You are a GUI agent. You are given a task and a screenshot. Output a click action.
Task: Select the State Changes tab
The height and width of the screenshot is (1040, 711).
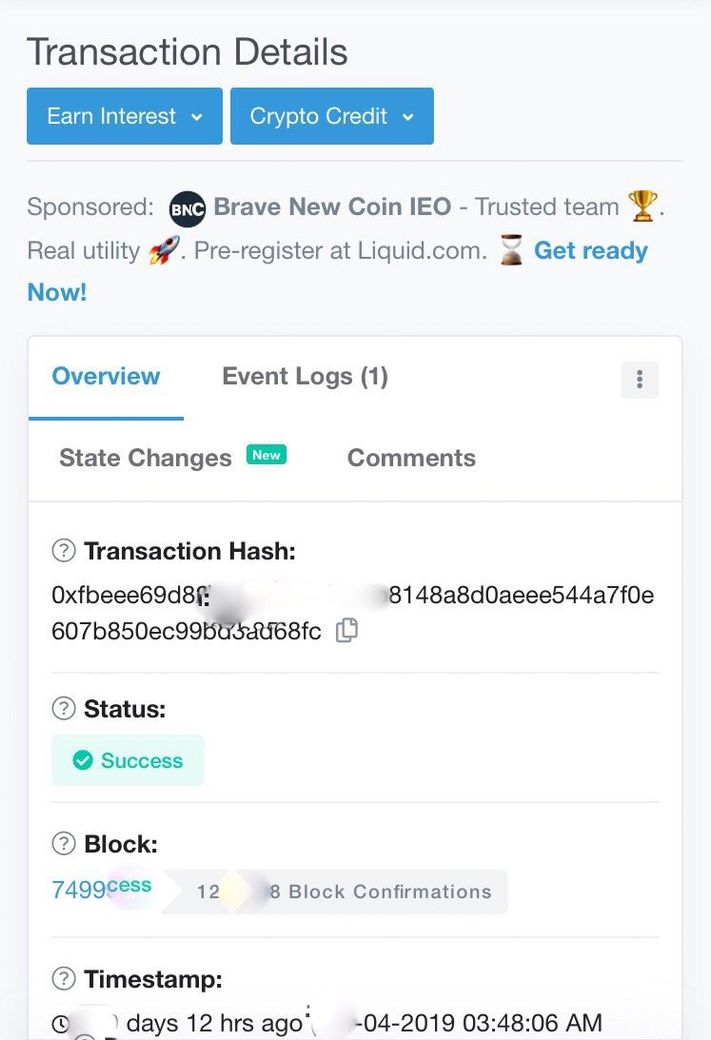pos(145,458)
